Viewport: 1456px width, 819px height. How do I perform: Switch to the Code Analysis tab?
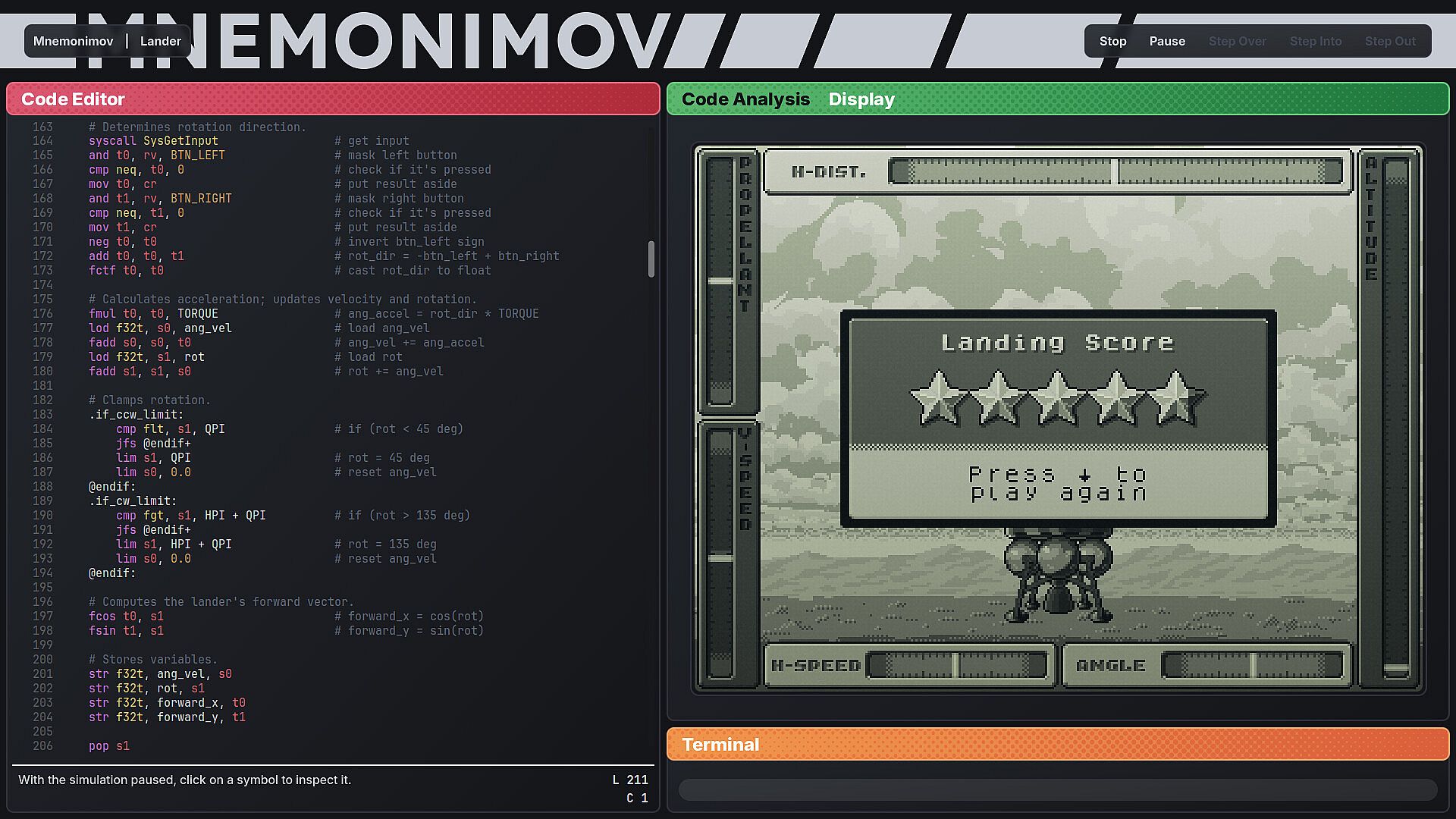(x=745, y=99)
